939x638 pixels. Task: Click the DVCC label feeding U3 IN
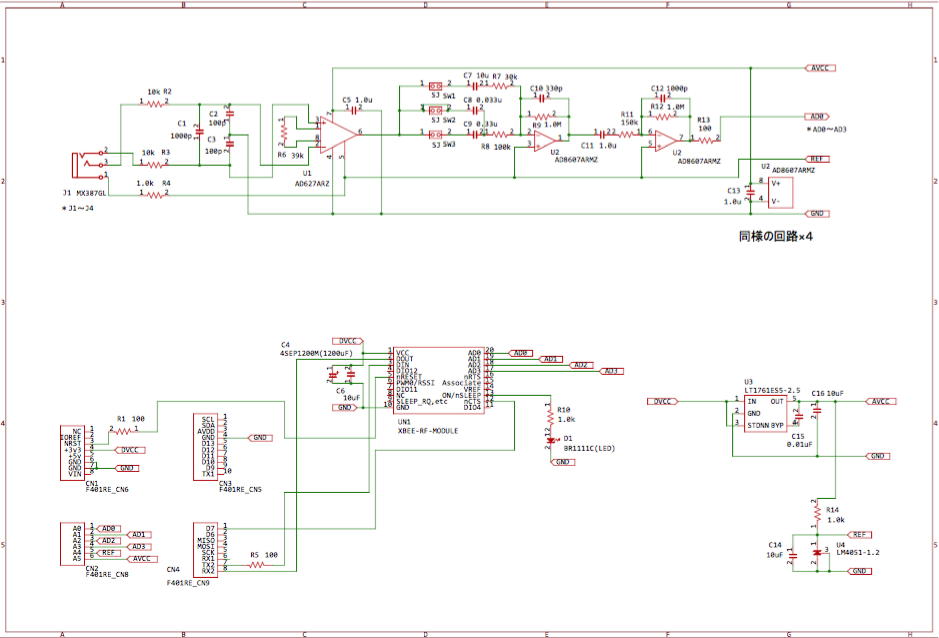pos(662,401)
